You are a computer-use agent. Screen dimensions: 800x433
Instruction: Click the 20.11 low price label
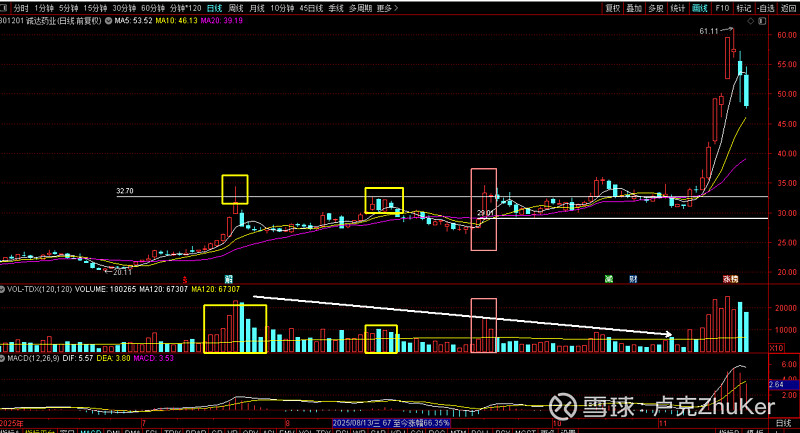click(122, 272)
